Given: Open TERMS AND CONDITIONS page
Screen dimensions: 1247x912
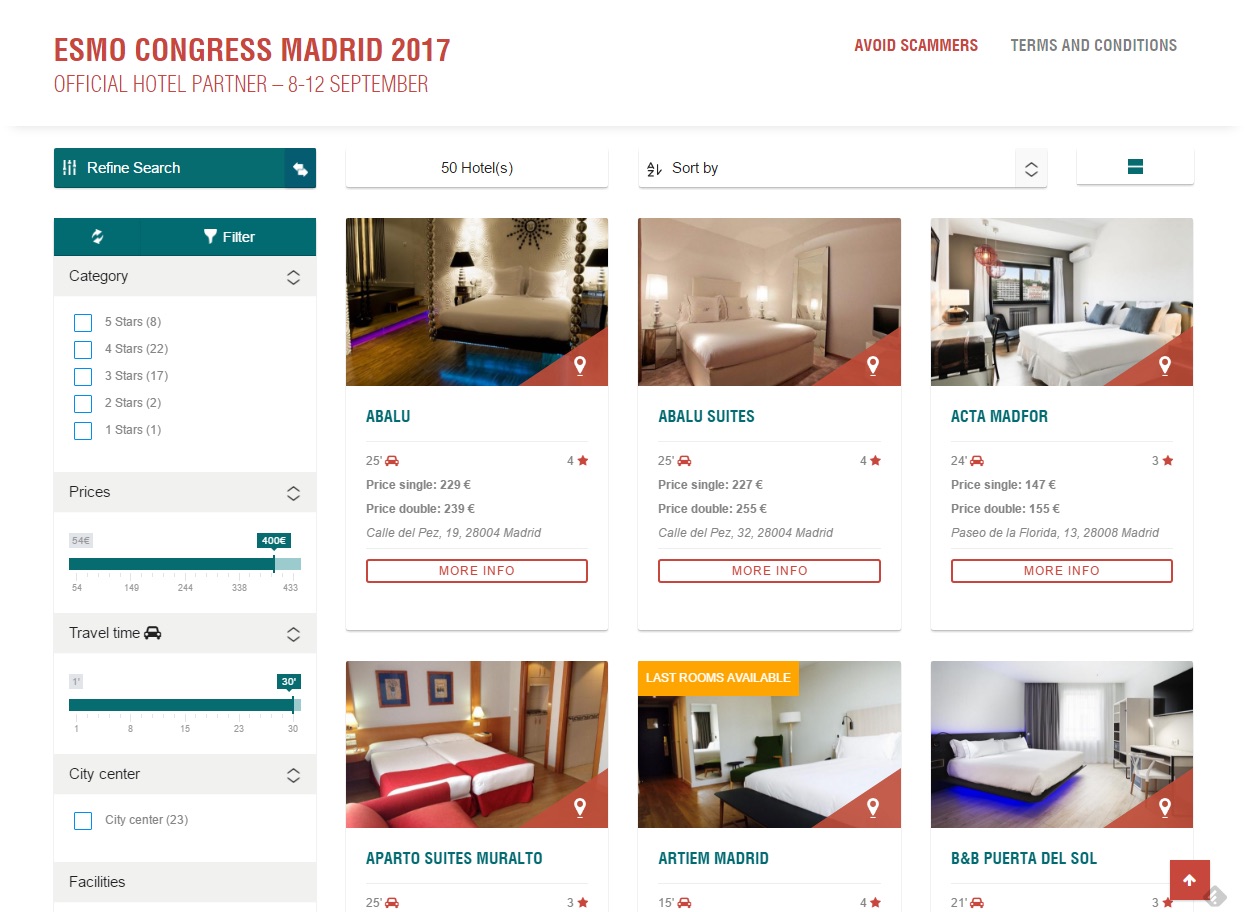Looking at the screenshot, I should [1094, 45].
